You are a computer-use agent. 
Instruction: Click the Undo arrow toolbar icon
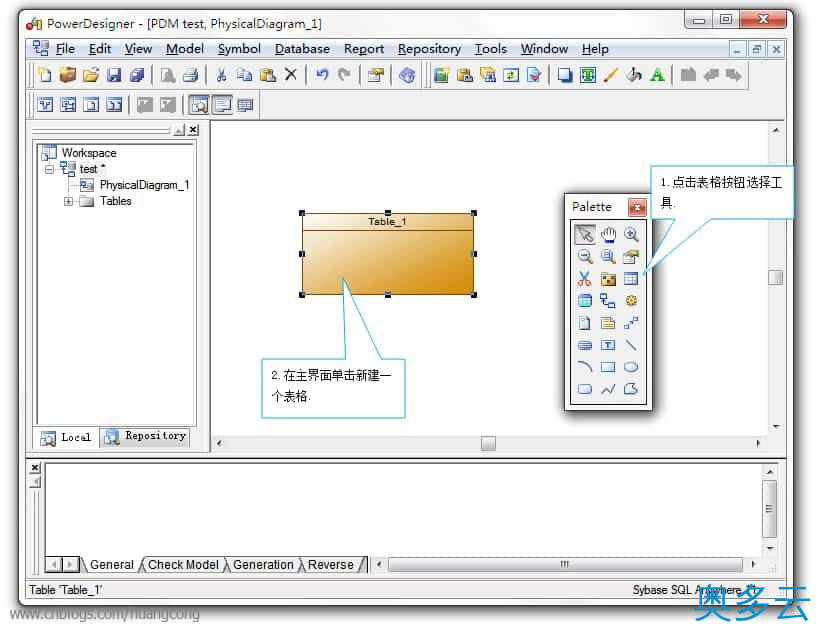(322, 75)
